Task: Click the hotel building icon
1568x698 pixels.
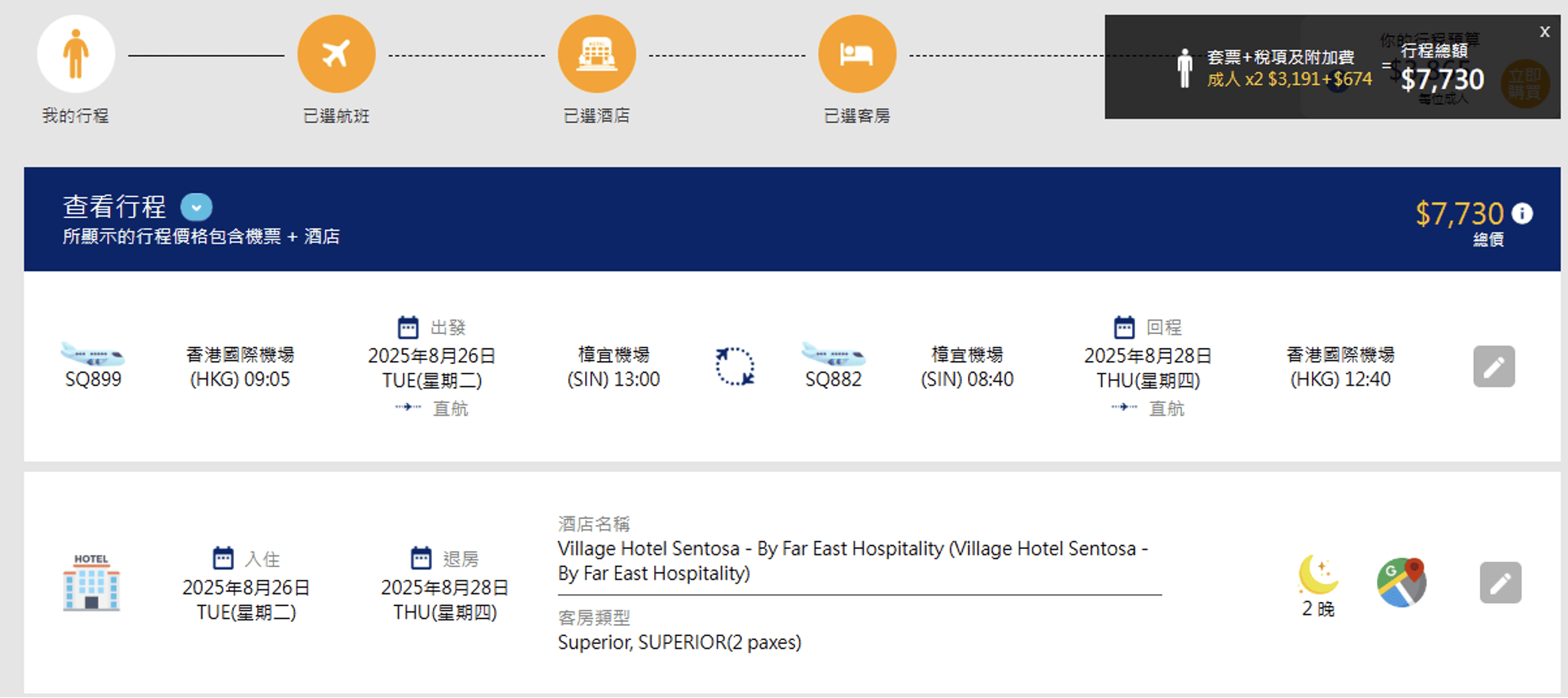Action: [x=91, y=583]
